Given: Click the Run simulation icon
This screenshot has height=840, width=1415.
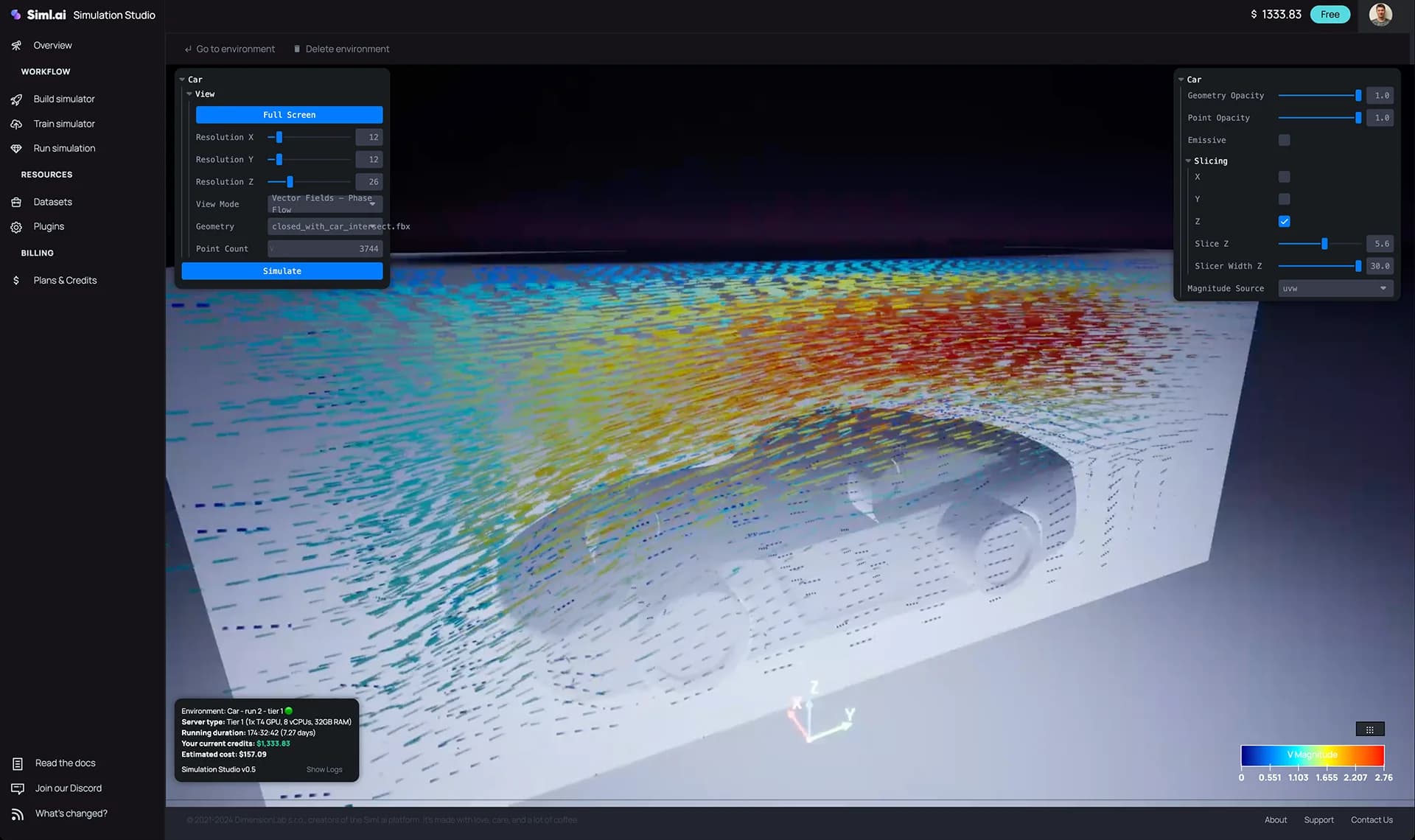Looking at the screenshot, I should (16, 148).
